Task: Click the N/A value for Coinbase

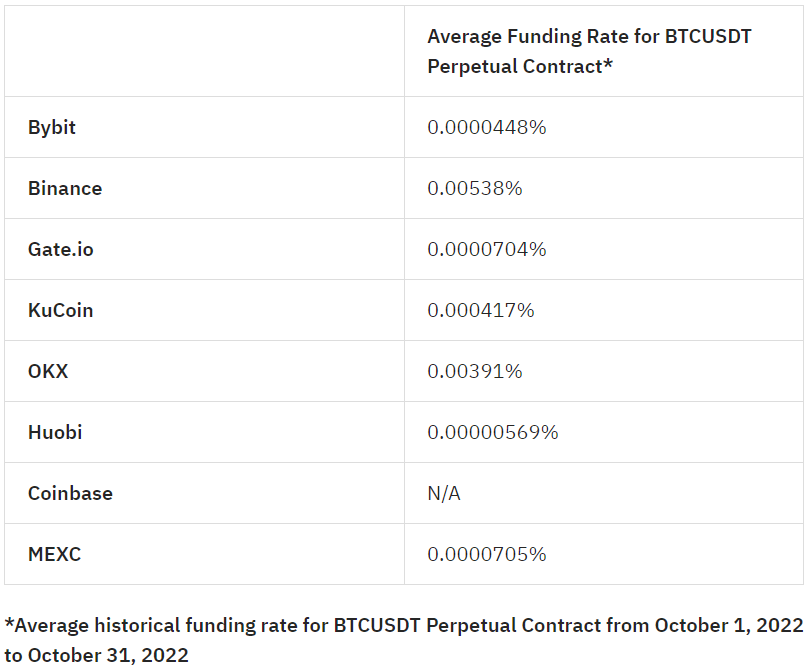Action: (444, 493)
